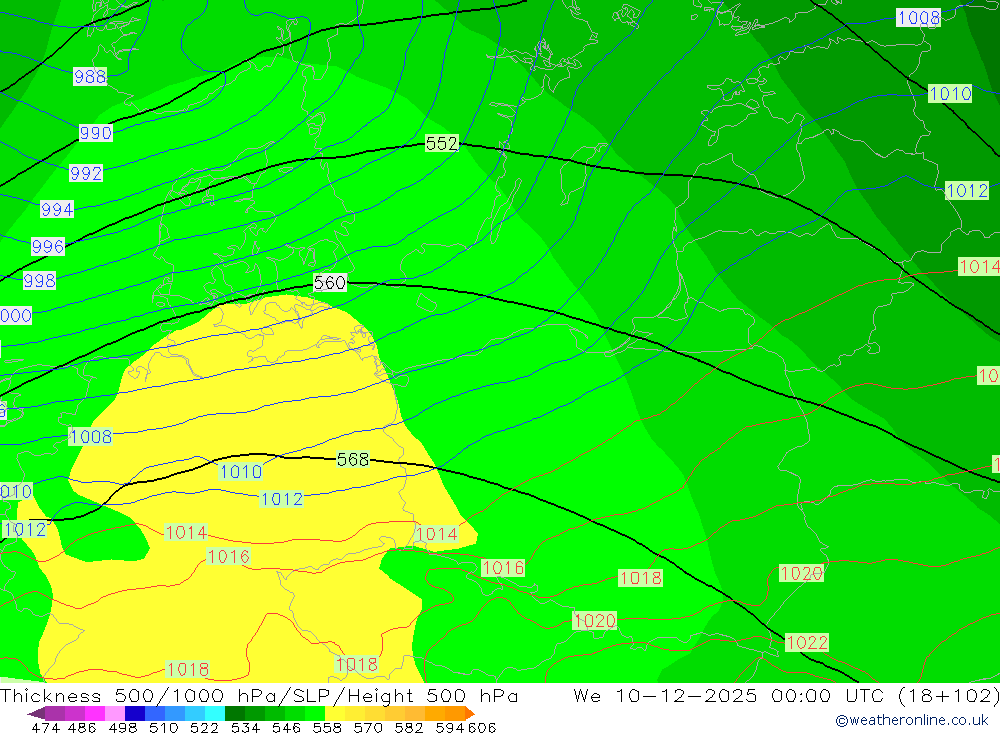Click the 498 legend value
The image size is (1000, 733).
click(x=123, y=727)
